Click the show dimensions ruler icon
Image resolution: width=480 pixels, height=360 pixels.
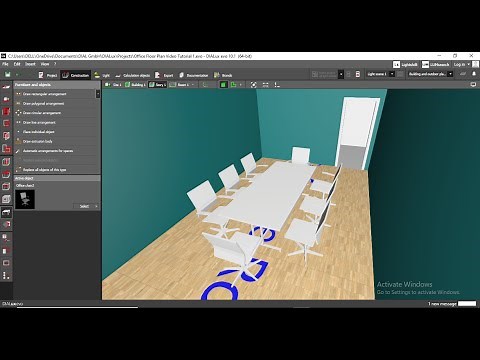tap(265, 85)
